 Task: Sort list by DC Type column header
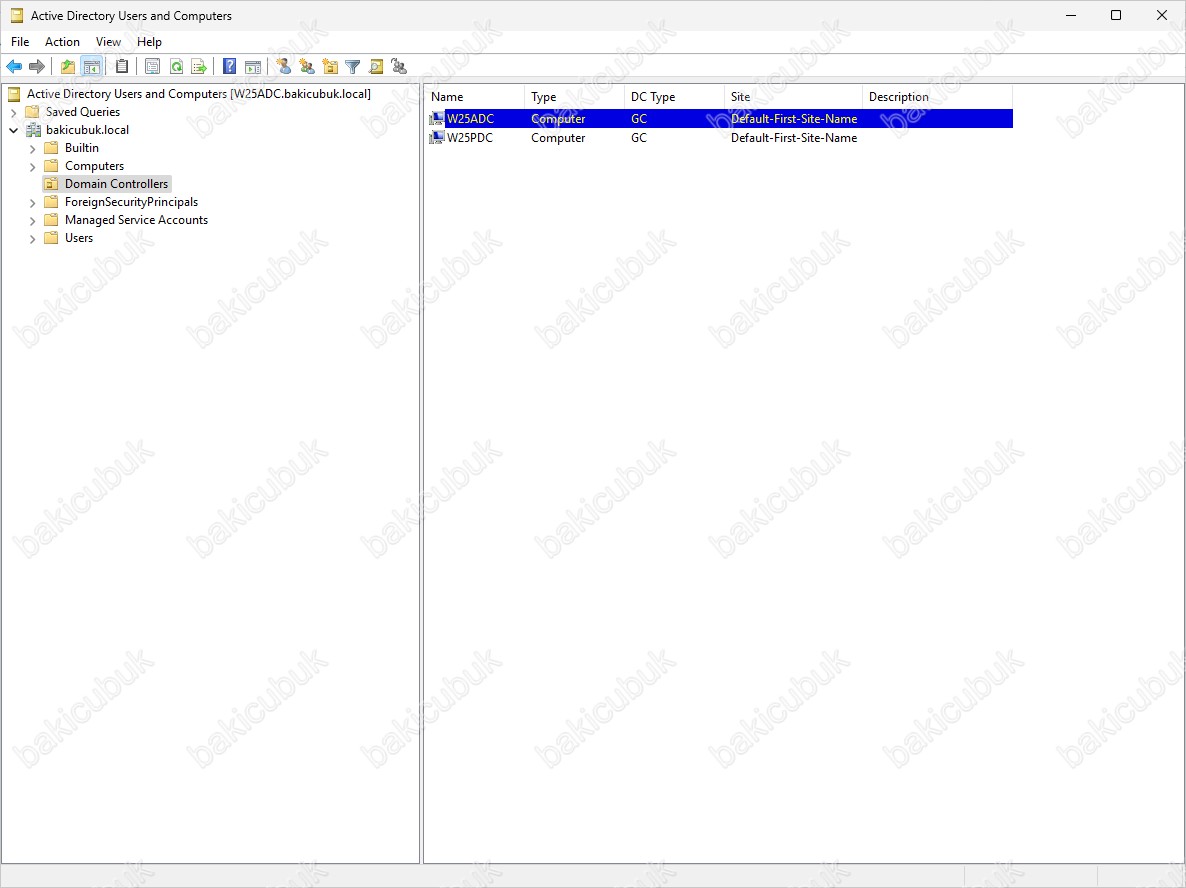pos(674,97)
